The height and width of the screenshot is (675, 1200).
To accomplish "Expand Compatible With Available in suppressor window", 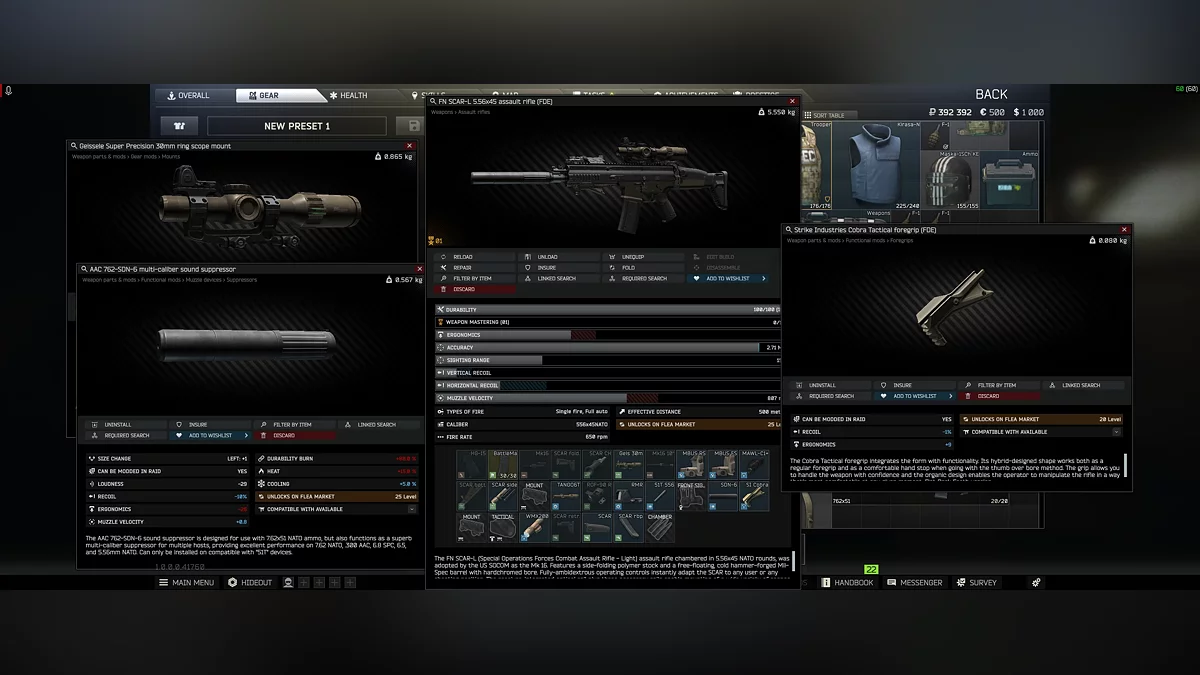I will tap(411, 509).
